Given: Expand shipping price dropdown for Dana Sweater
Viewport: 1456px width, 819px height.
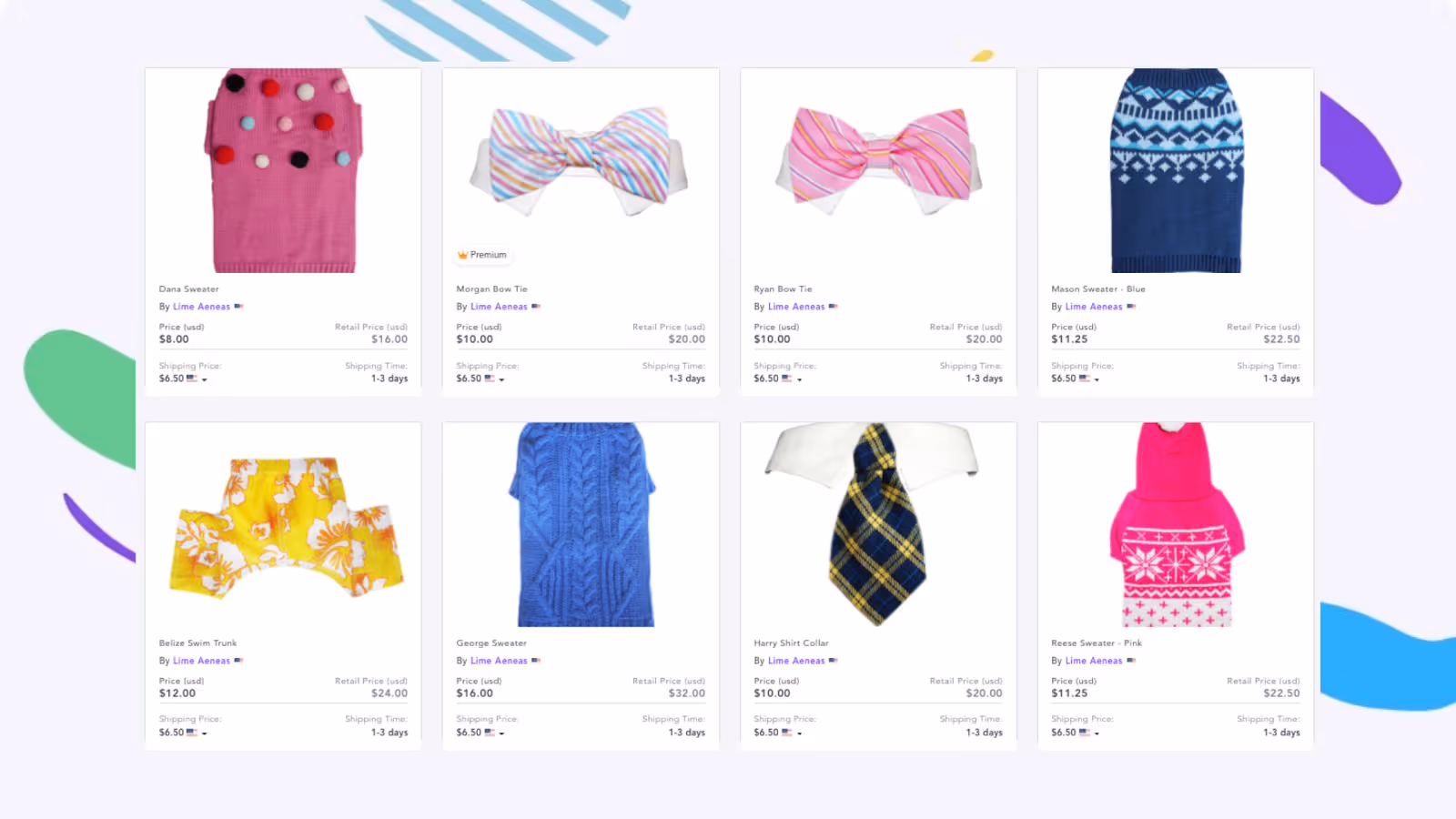Looking at the screenshot, I should pos(205,379).
